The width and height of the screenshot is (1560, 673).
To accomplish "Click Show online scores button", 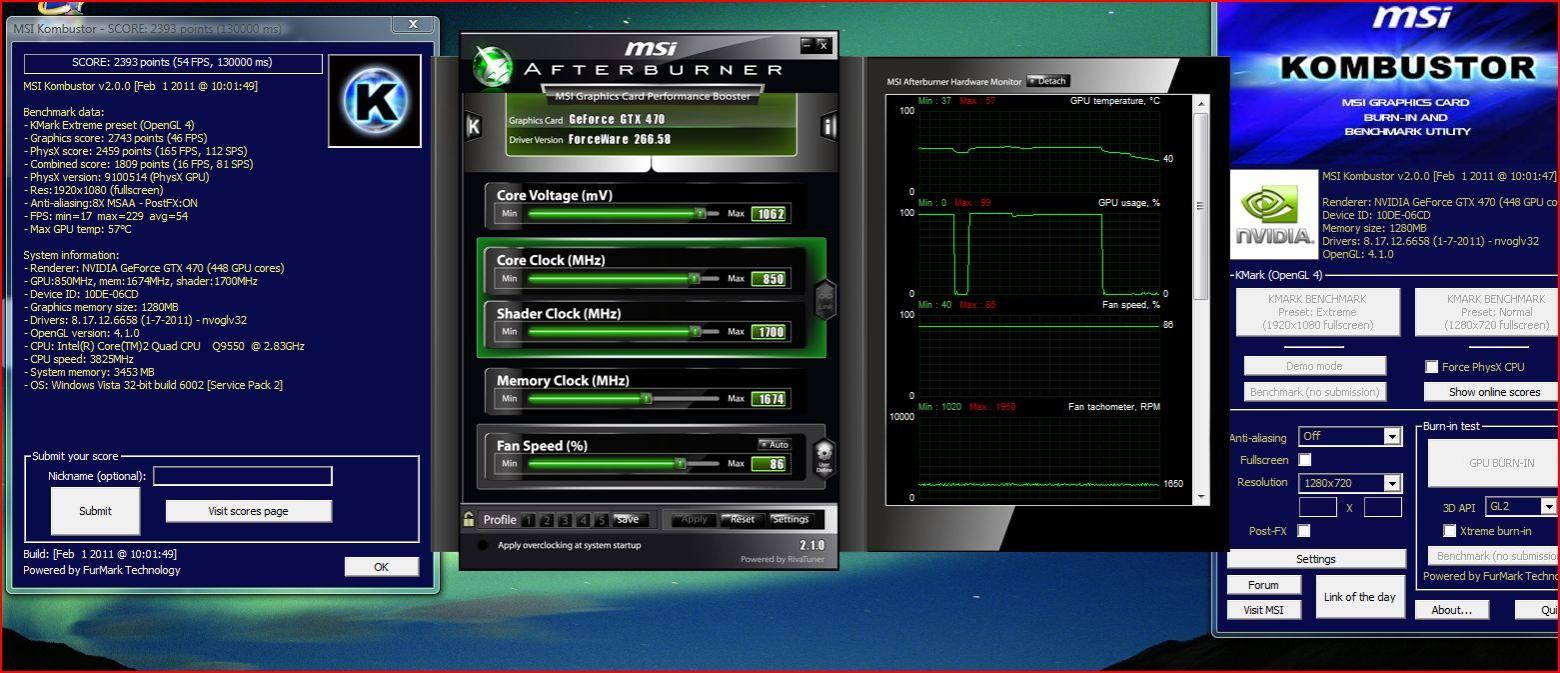I will pyautogui.click(x=1491, y=392).
